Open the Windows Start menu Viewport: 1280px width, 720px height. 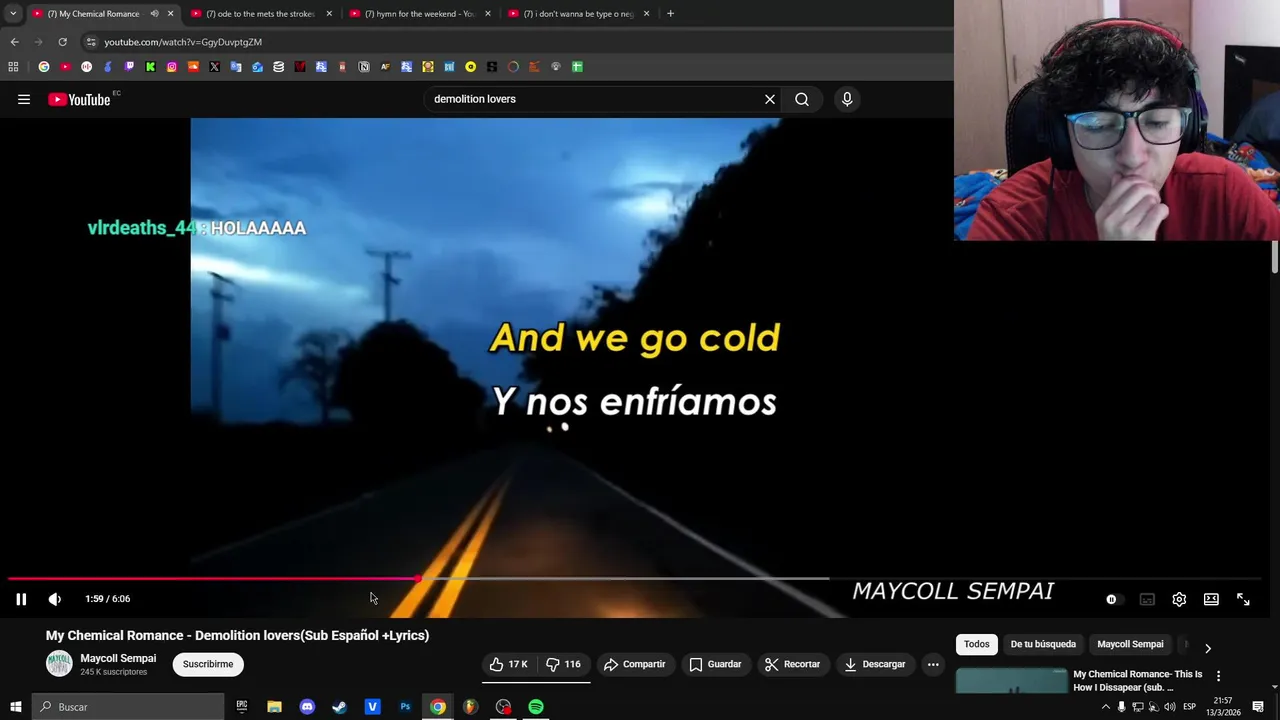pyautogui.click(x=15, y=707)
